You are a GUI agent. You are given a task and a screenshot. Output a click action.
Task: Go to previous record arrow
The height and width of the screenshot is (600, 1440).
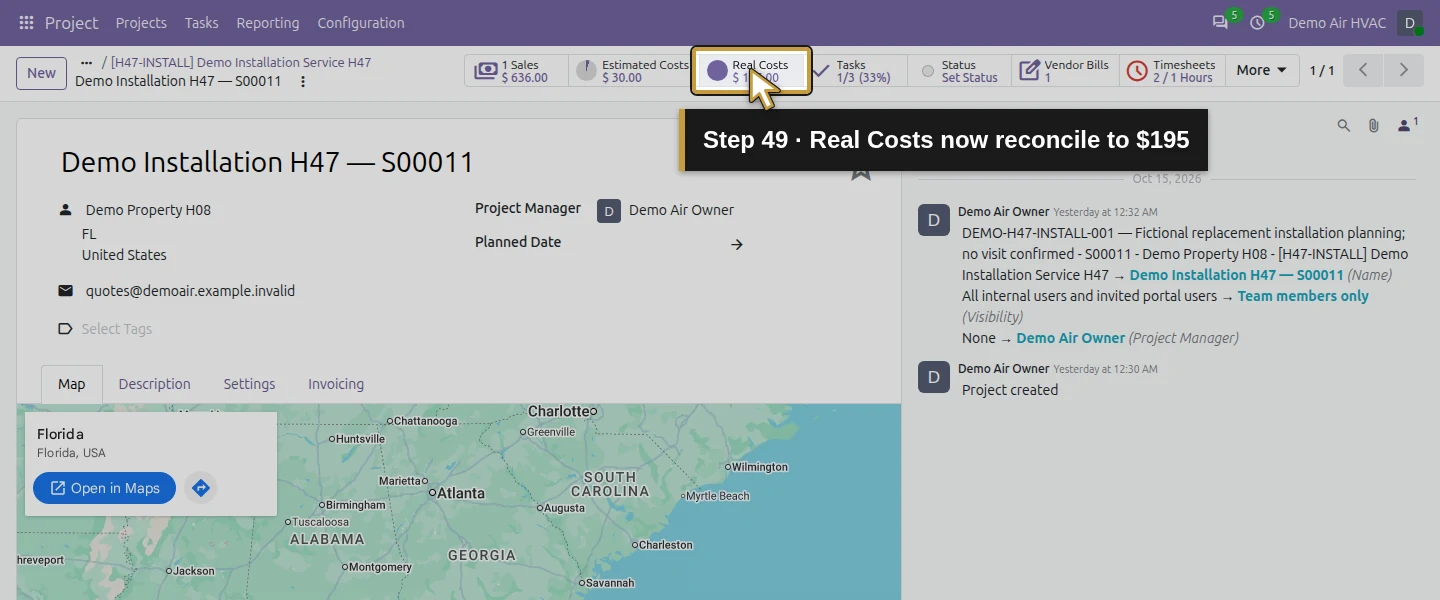pos(1363,70)
